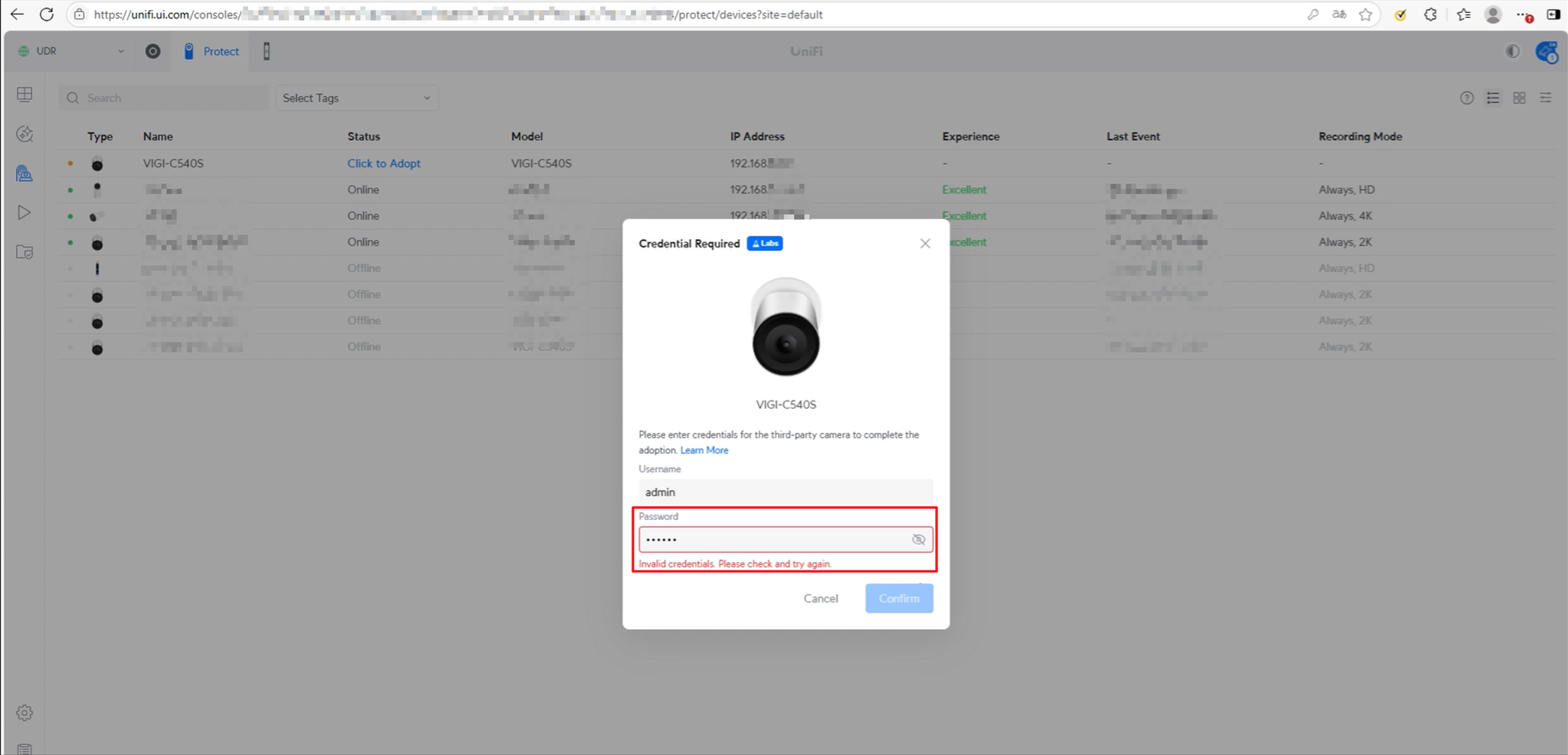Open the Protect devices icon in sidebar
This screenshot has width=1568, height=755.
tap(24, 174)
